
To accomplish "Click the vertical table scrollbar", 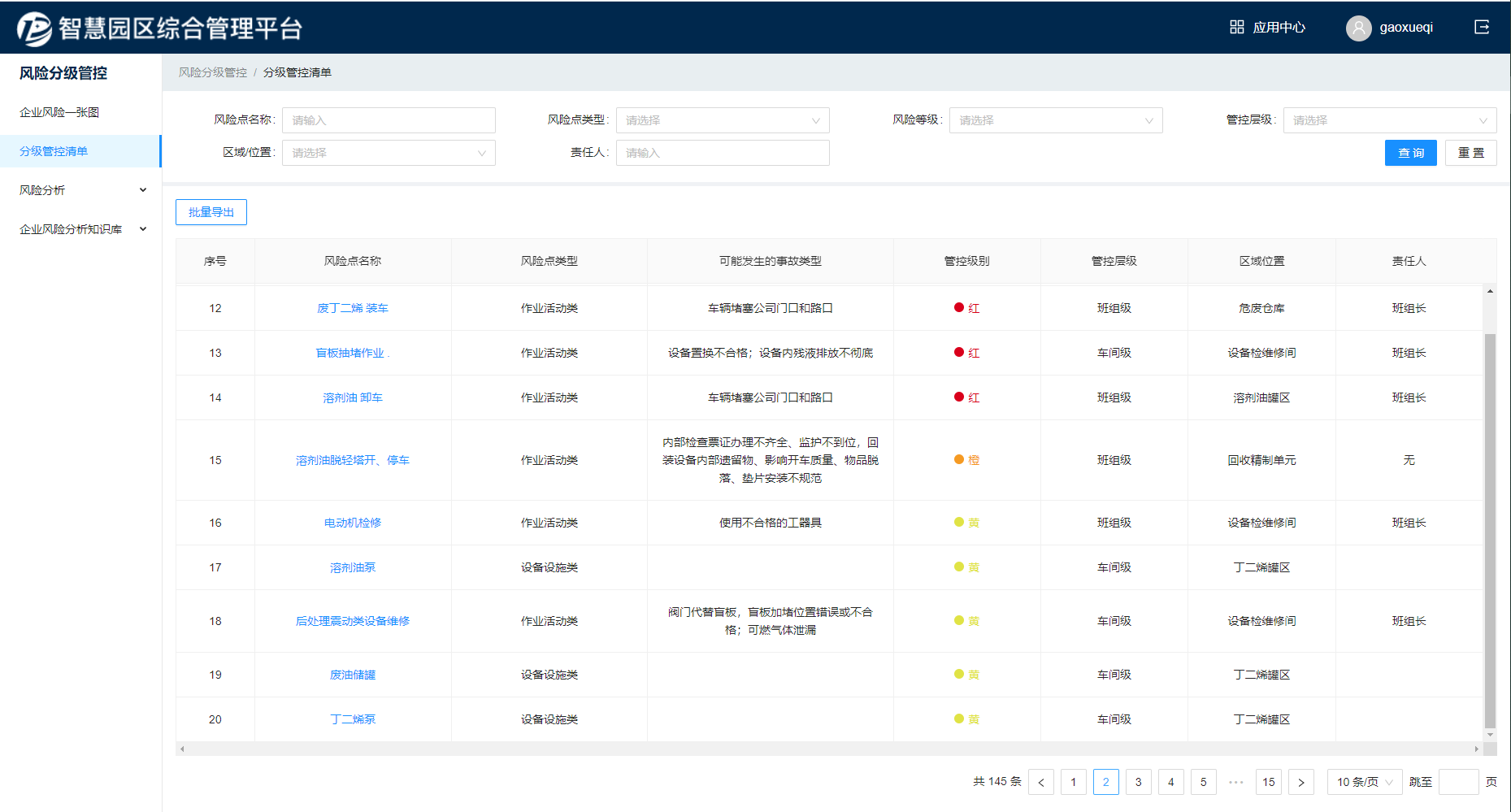I will point(1489,528).
